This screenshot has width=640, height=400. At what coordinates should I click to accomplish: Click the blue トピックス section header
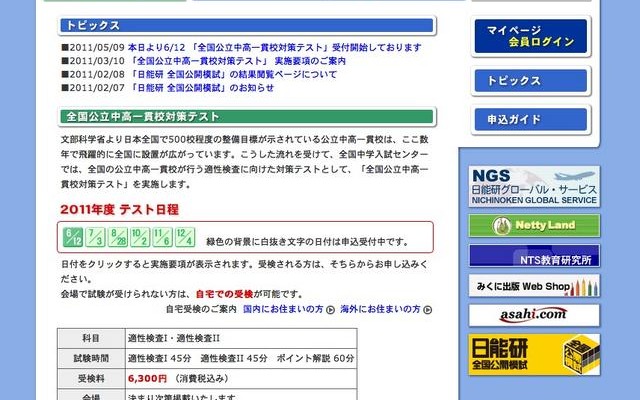247,25
